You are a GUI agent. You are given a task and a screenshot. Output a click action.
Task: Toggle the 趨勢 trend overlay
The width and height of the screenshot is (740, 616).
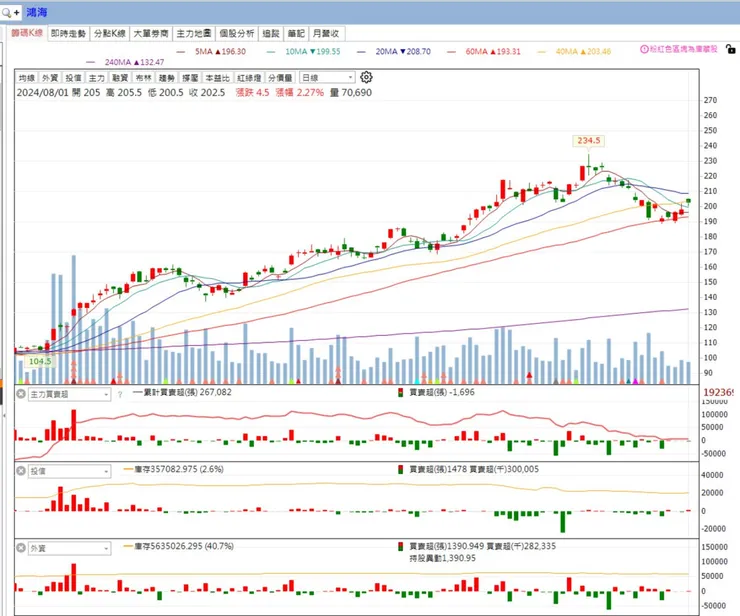(x=167, y=78)
